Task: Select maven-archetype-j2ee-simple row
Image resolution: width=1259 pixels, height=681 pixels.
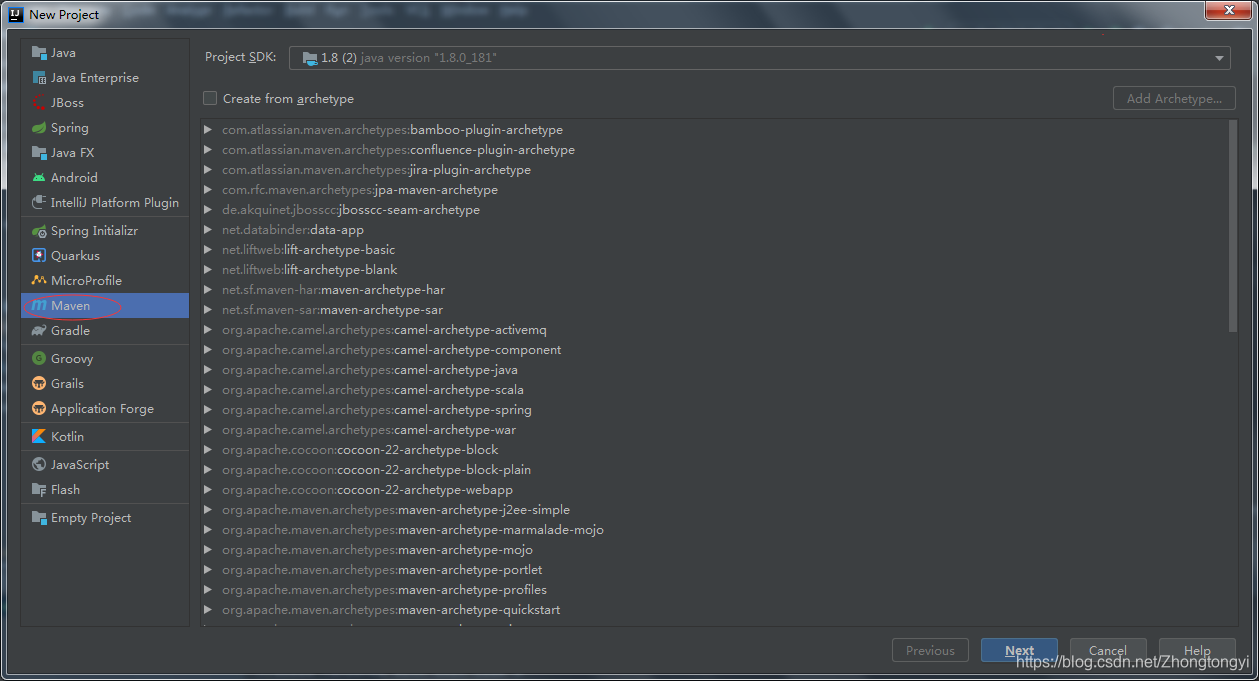Action: 713,510
